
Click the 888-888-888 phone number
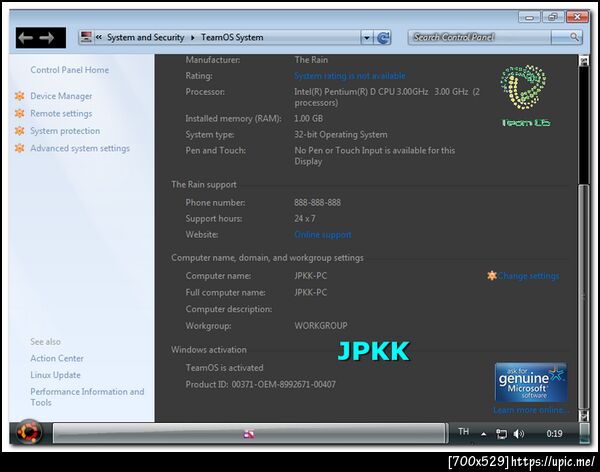point(317,203)
